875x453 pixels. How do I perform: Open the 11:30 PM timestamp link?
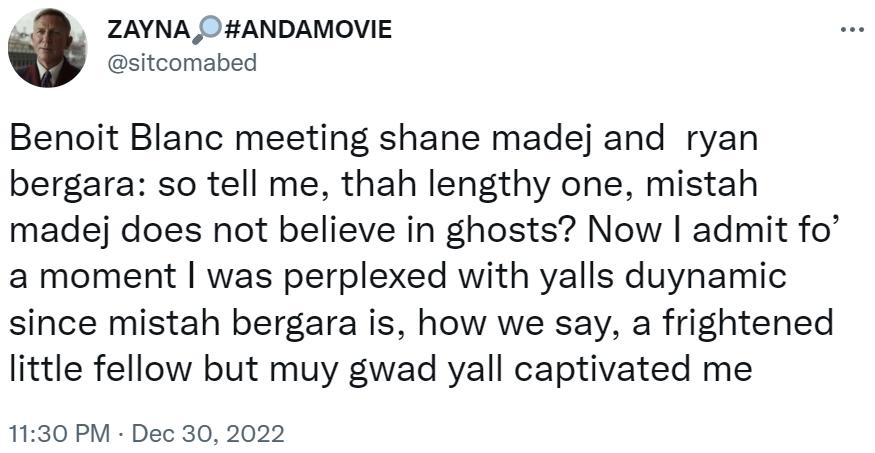58,435
